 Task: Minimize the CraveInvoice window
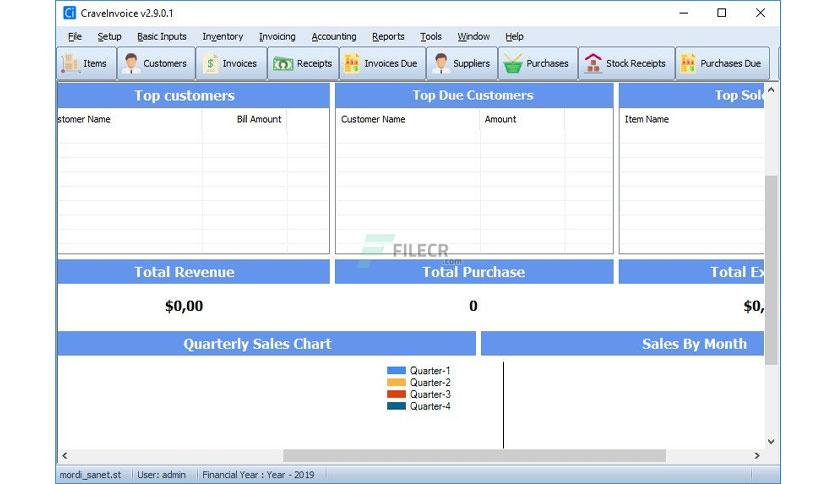[684, 13]
